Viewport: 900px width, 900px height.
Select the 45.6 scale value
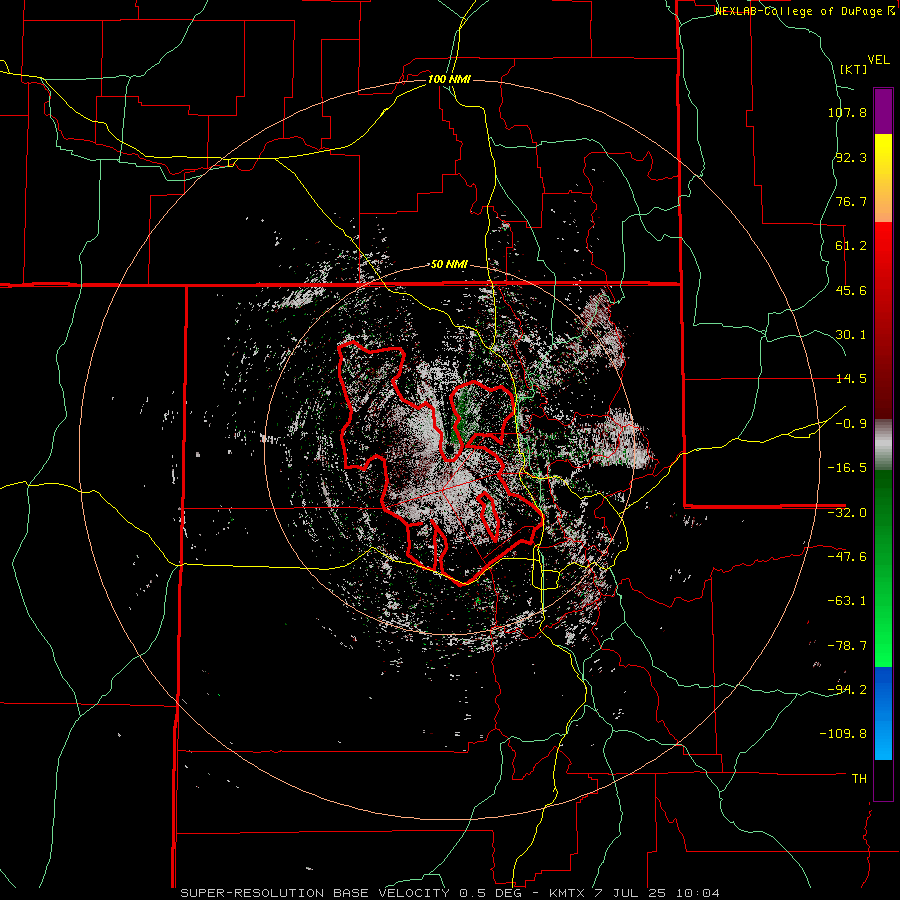(851, 290)
